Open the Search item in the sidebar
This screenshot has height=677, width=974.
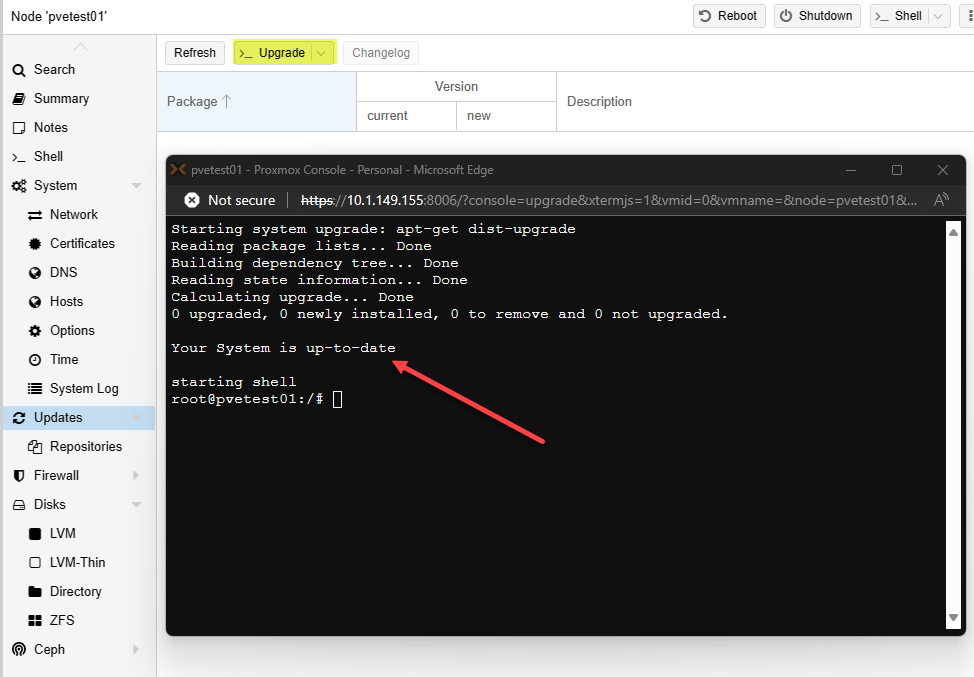point(43,70)
